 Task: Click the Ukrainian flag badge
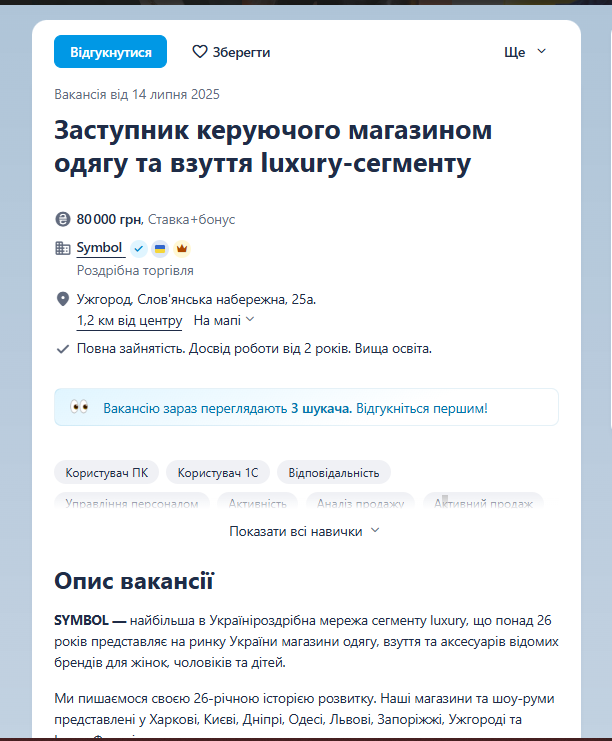pos(160,249)
